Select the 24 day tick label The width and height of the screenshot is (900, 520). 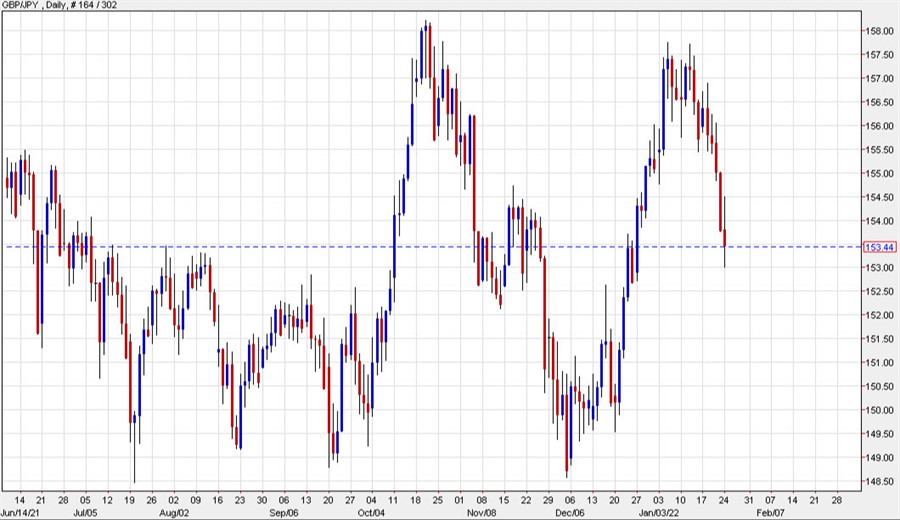coord(724,500)
